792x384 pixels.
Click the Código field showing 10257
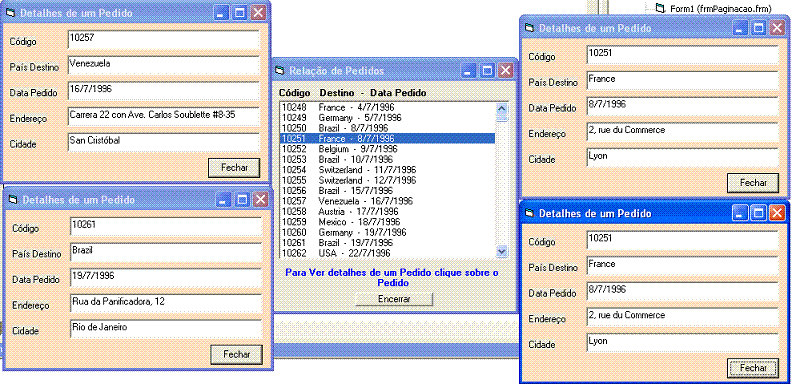click(x=164, y=39)
